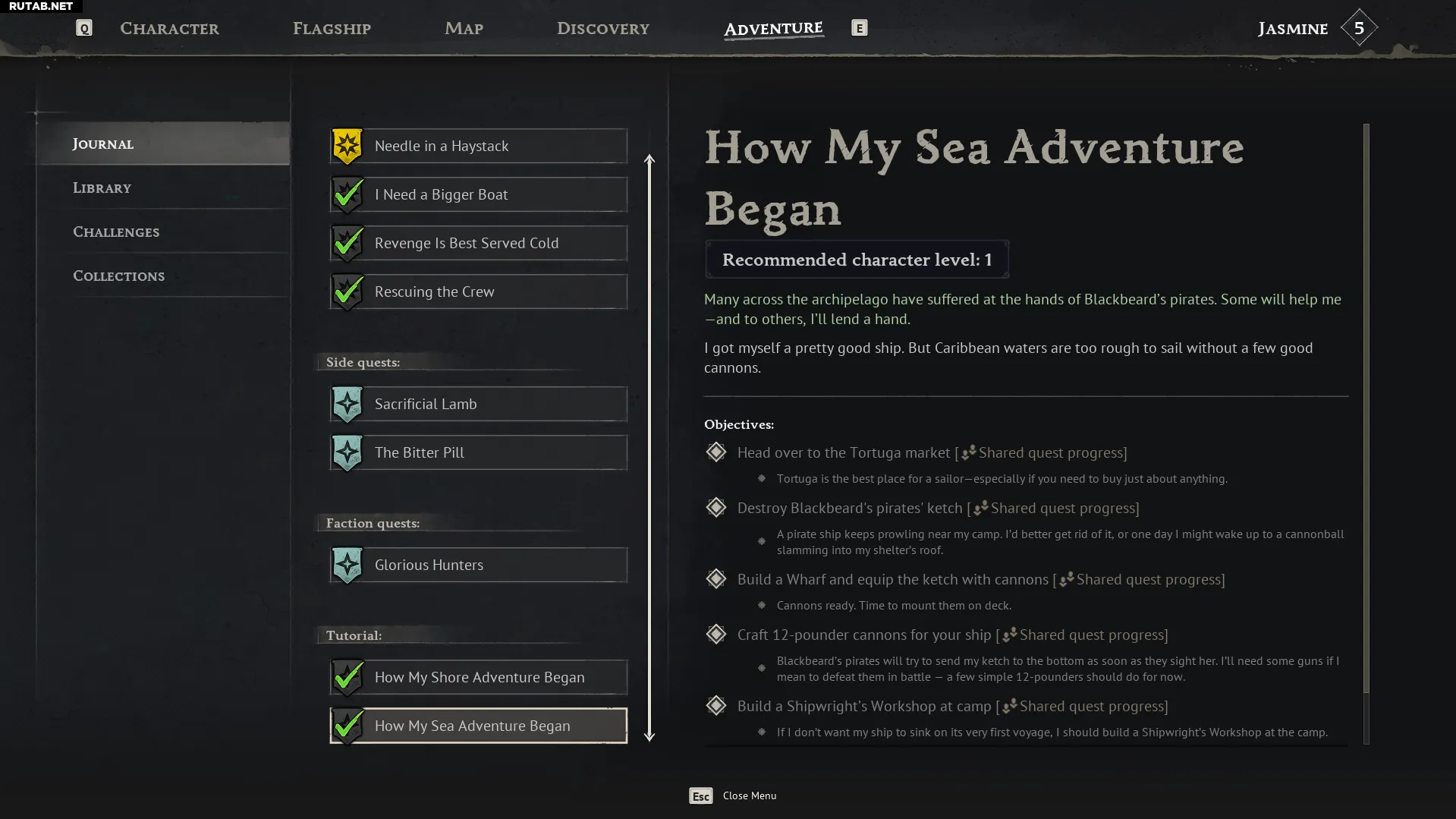Click the Tortuga market objective diamond marker
This screenshot has height=819, width=1456.
(x=715, y=452)
